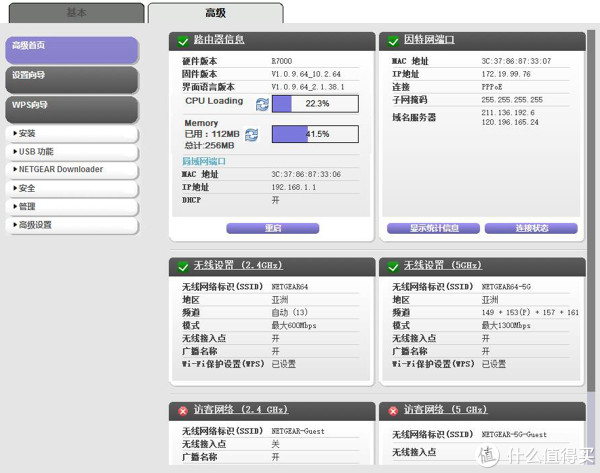Click green check icon beside 无线设置 (2.4GHz)
The width and height of the screenshot is (600, 473).
tap(183, 267)
